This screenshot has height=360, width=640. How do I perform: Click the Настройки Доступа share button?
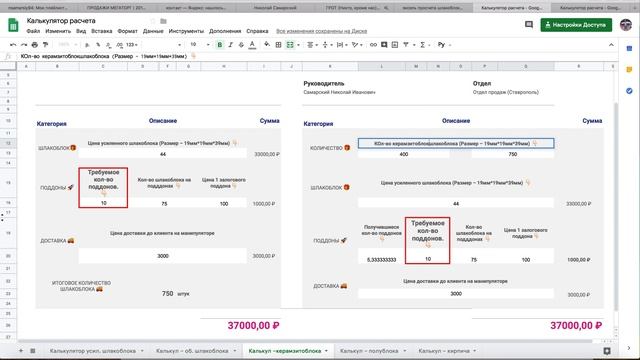576,25
